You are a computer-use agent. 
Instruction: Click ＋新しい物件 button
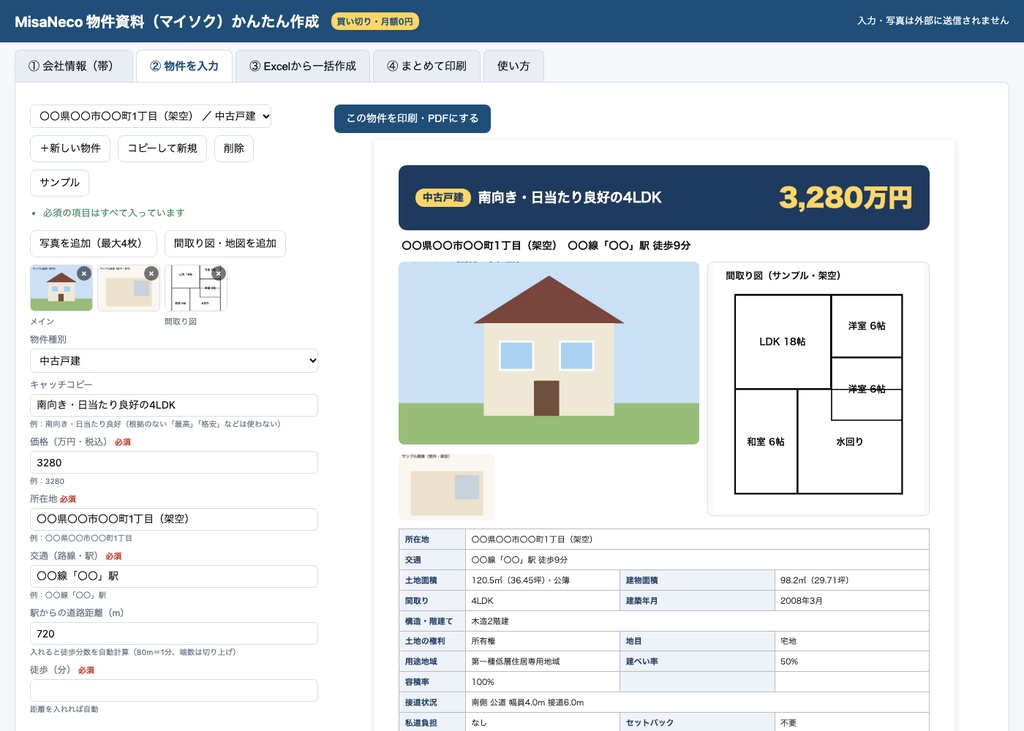point(71,148)
